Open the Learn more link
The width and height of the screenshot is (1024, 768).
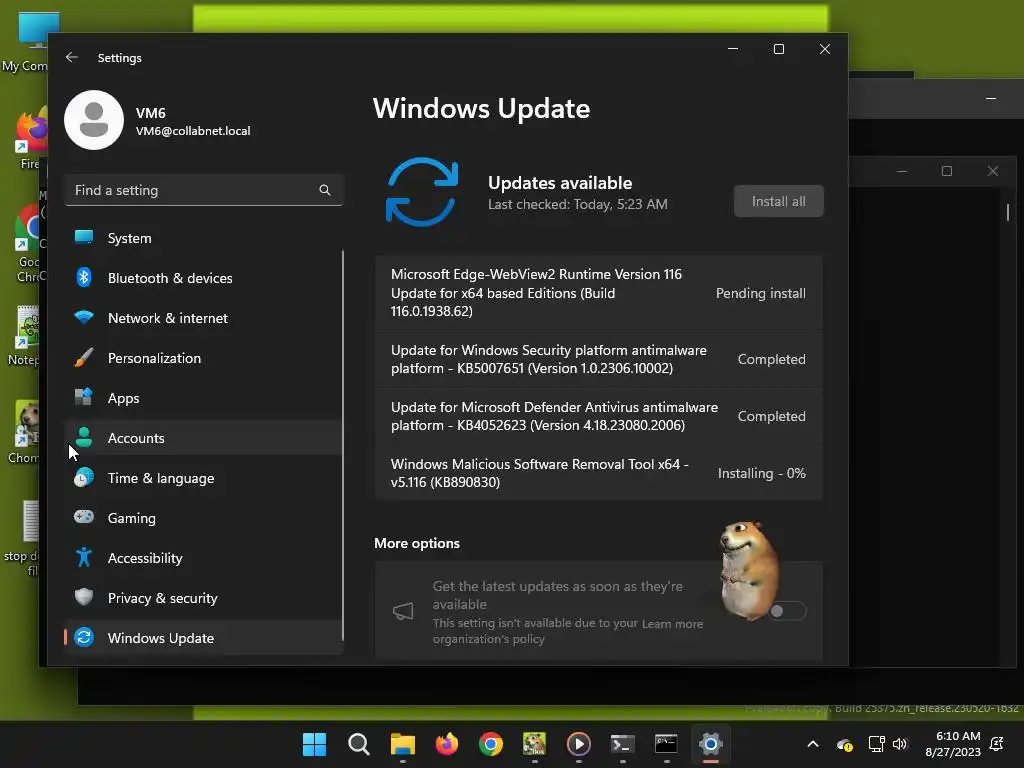click(672, 624)
